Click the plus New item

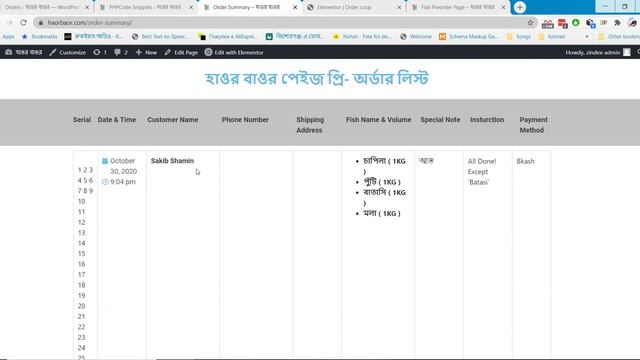[x=146, y=52]
